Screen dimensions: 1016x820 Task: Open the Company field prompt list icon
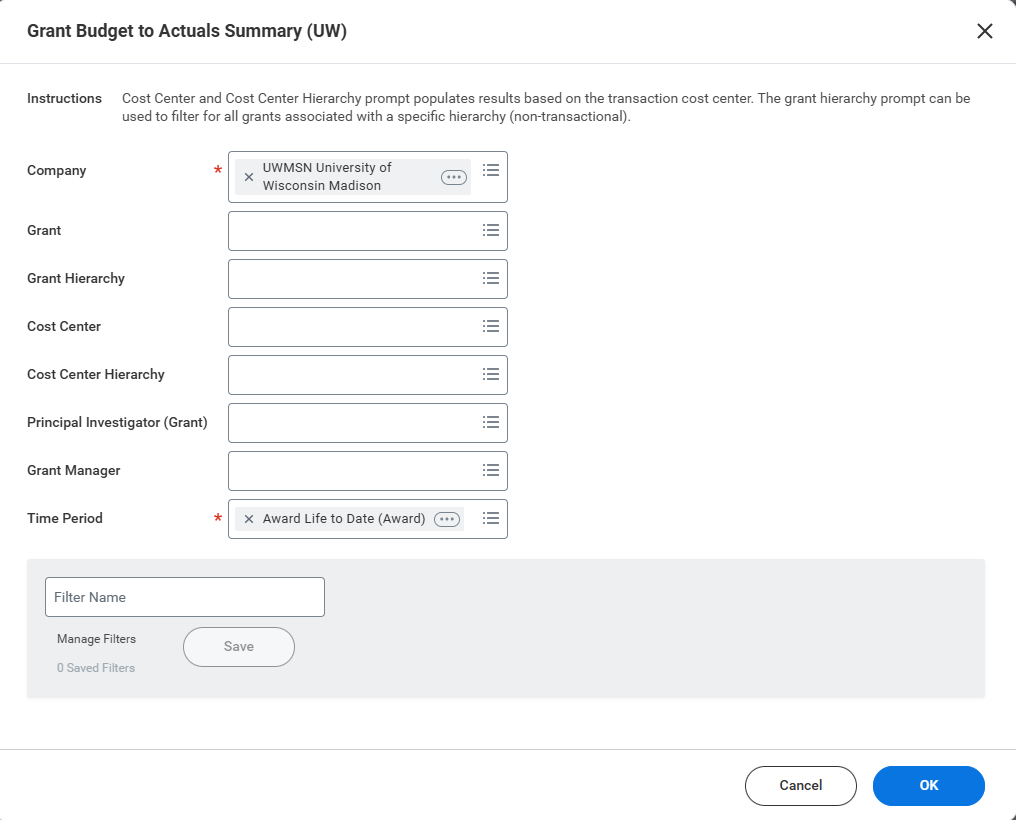point(490,171)
